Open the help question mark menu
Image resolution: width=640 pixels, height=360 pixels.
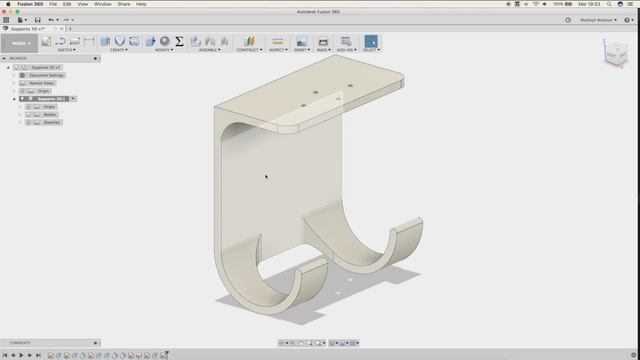(x=629, y=20)
